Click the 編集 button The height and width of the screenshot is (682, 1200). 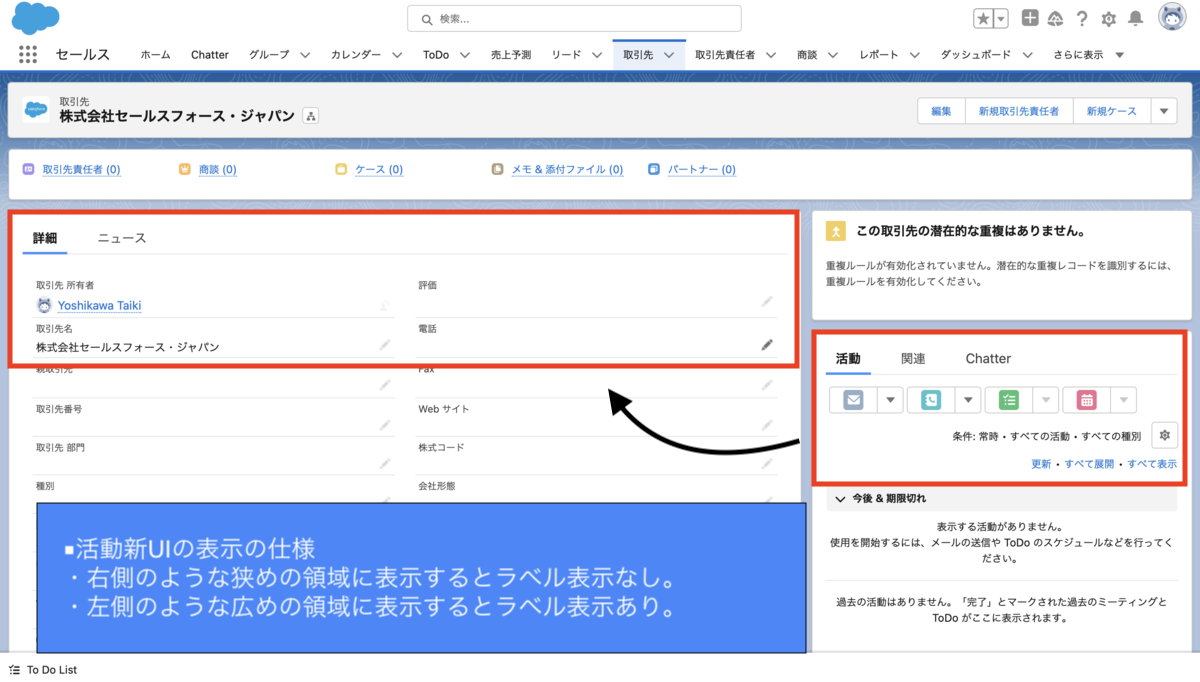point(940,110)
